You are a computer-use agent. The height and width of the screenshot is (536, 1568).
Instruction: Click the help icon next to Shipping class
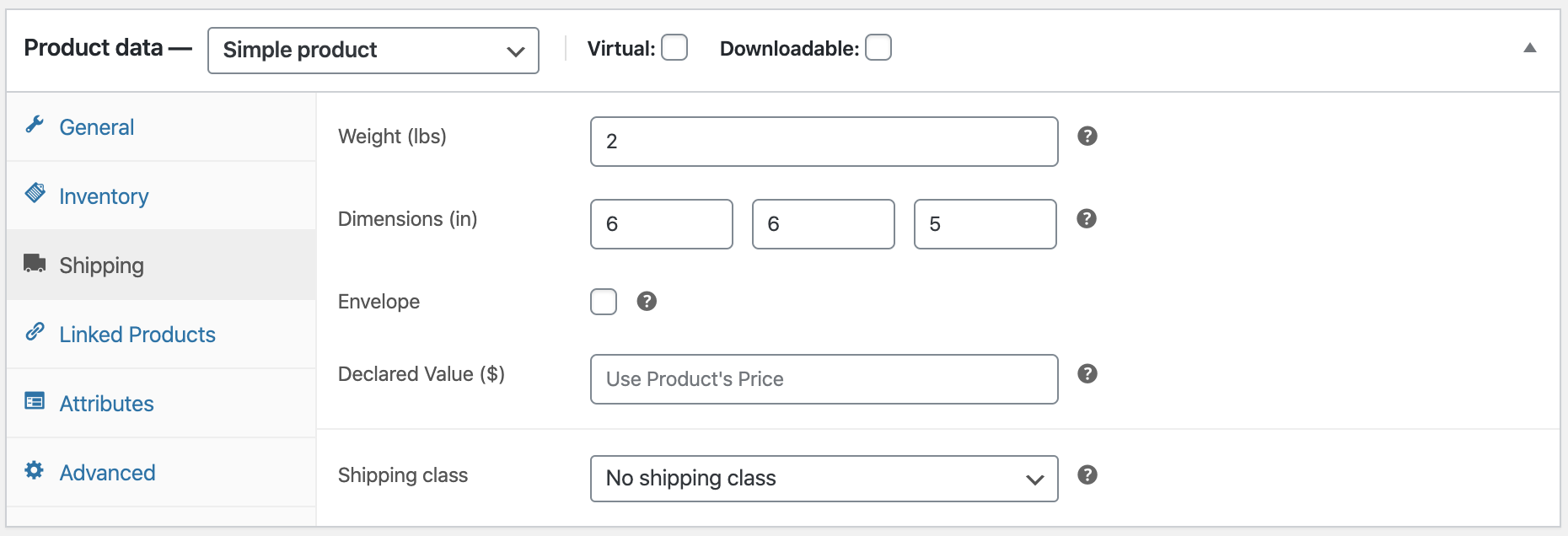tap(1087, 474)
